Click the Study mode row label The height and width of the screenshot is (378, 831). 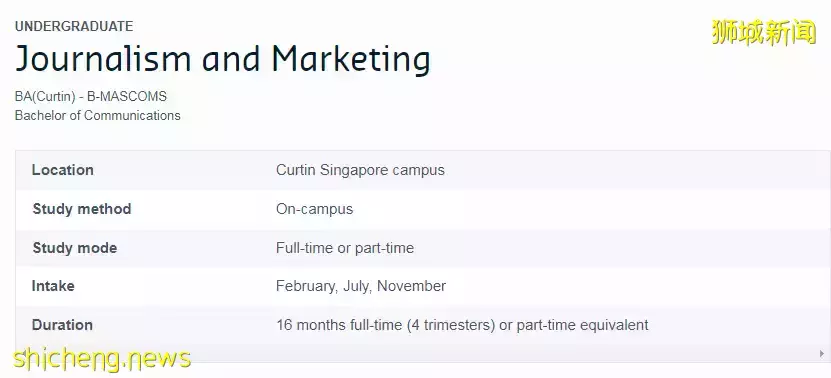pos(75,248)
